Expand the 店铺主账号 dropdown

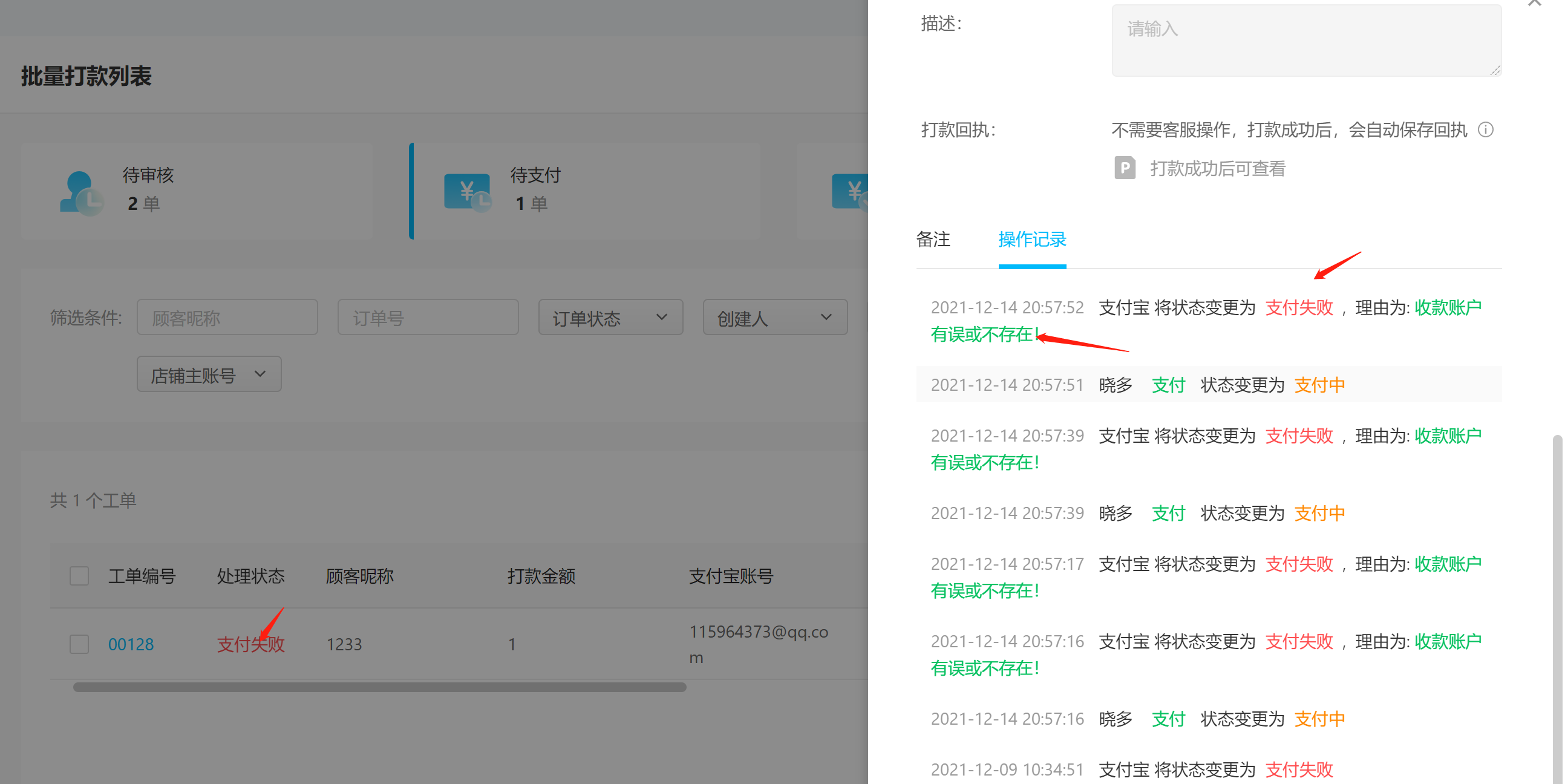pyautogui.click(x=209, y=374)
